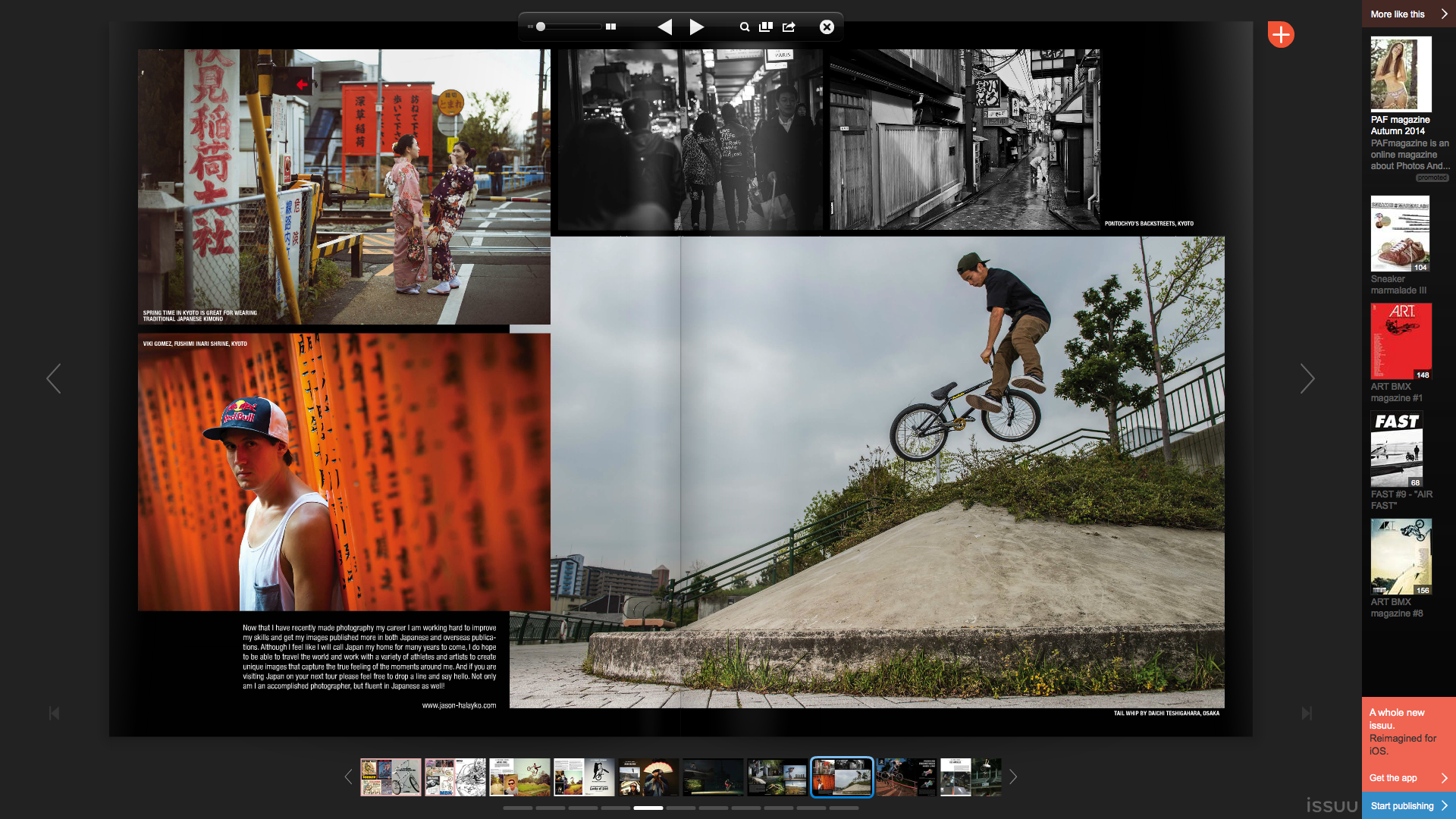Expand the More like this panel

[x=1408, y=14]
